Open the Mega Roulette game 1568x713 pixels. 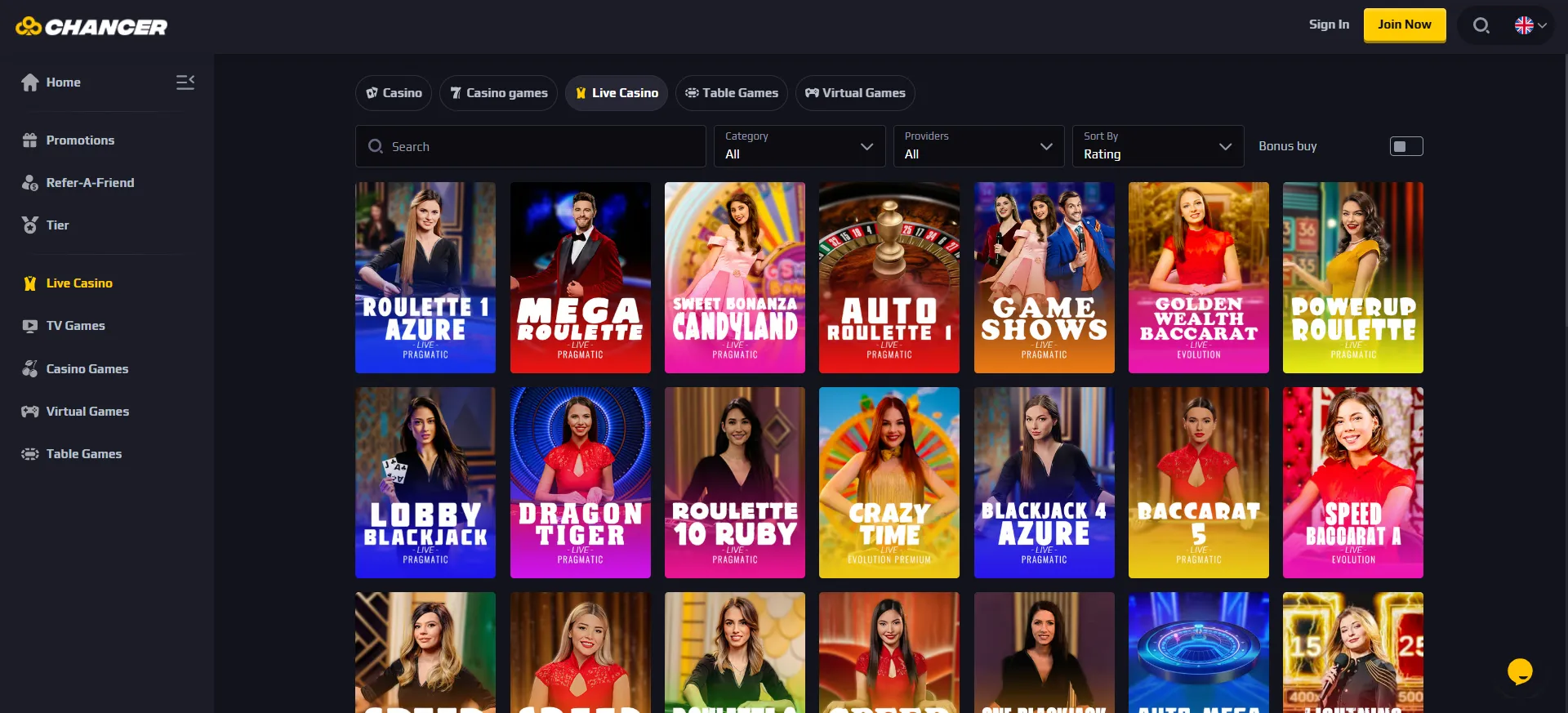point(581,278)
